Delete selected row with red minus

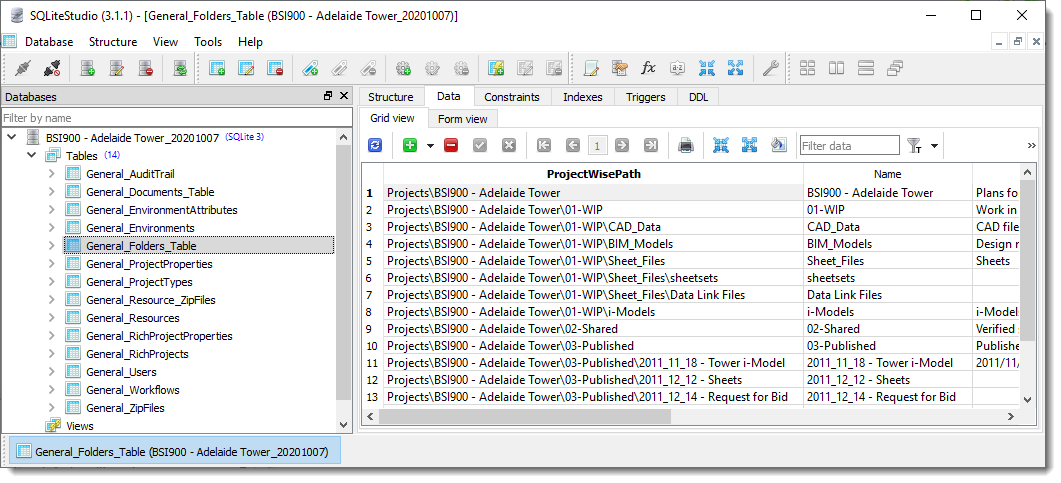(x=451, y=145)
